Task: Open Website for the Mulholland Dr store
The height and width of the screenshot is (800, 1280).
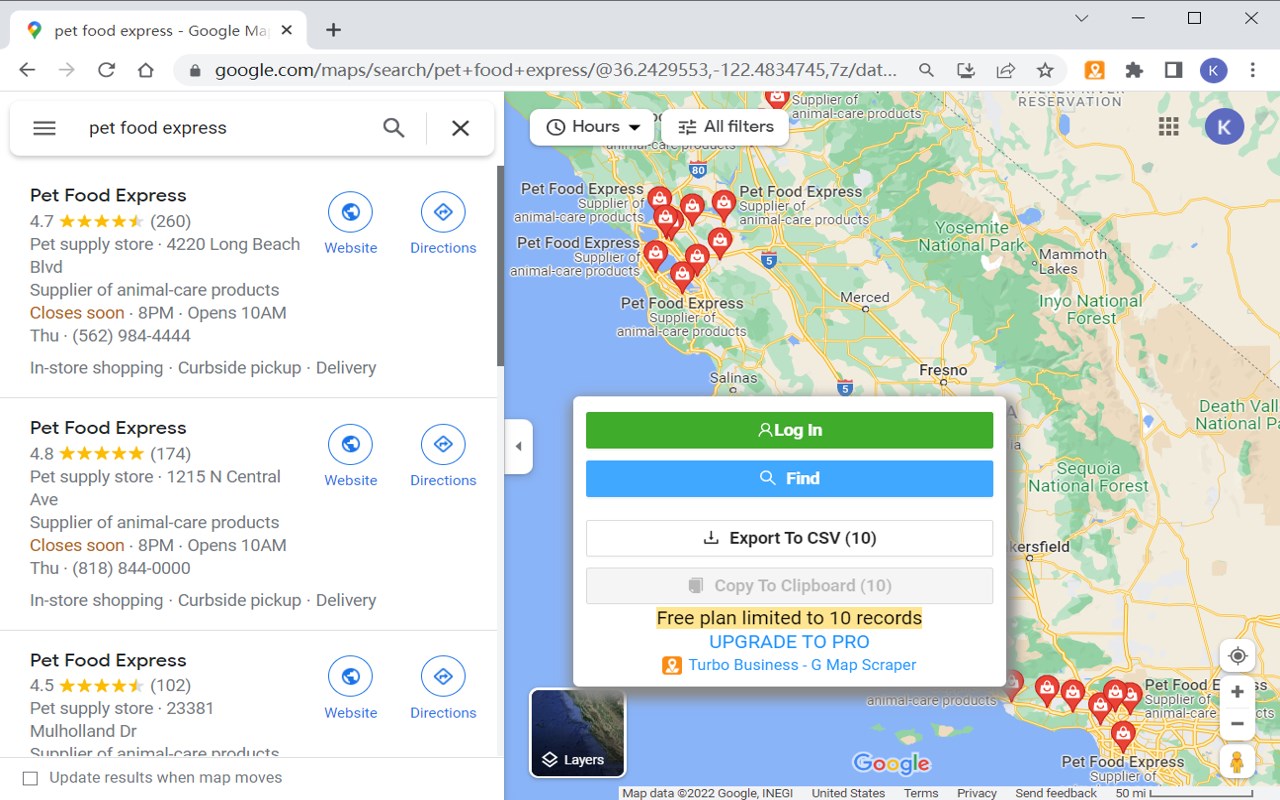Action: (351, 689)
